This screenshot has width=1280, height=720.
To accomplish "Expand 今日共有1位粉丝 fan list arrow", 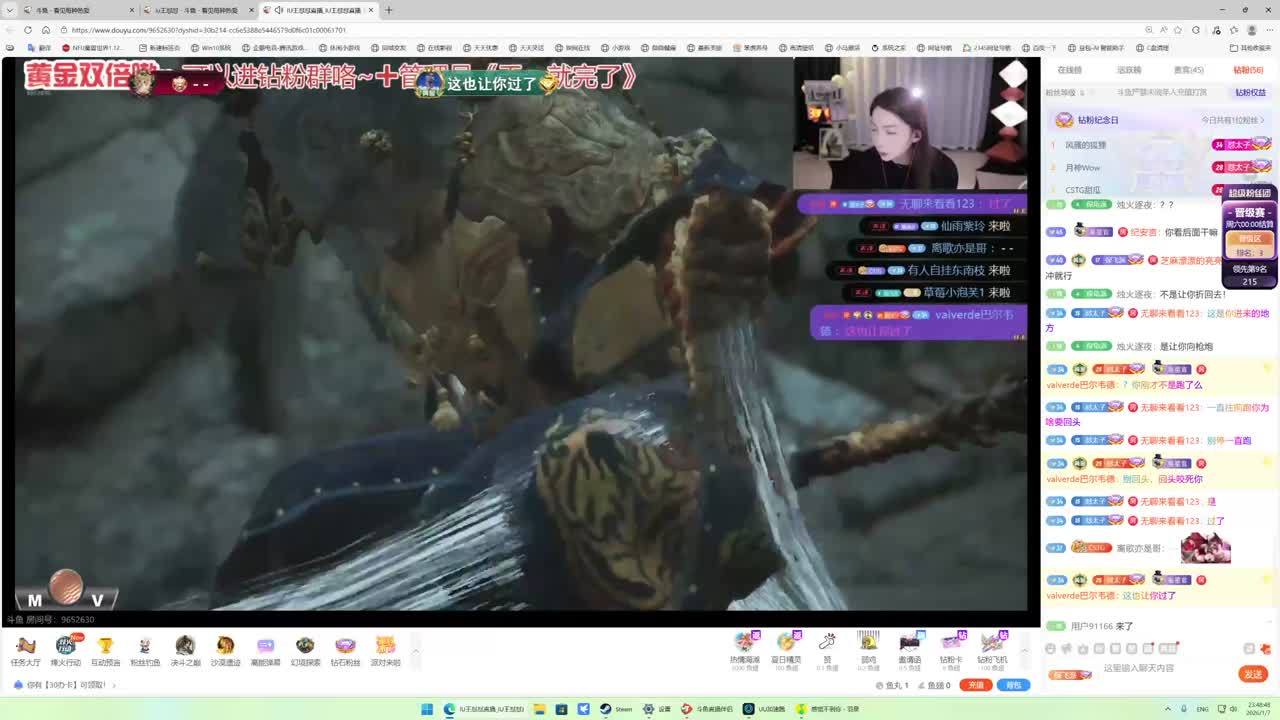I will 1264,120.
